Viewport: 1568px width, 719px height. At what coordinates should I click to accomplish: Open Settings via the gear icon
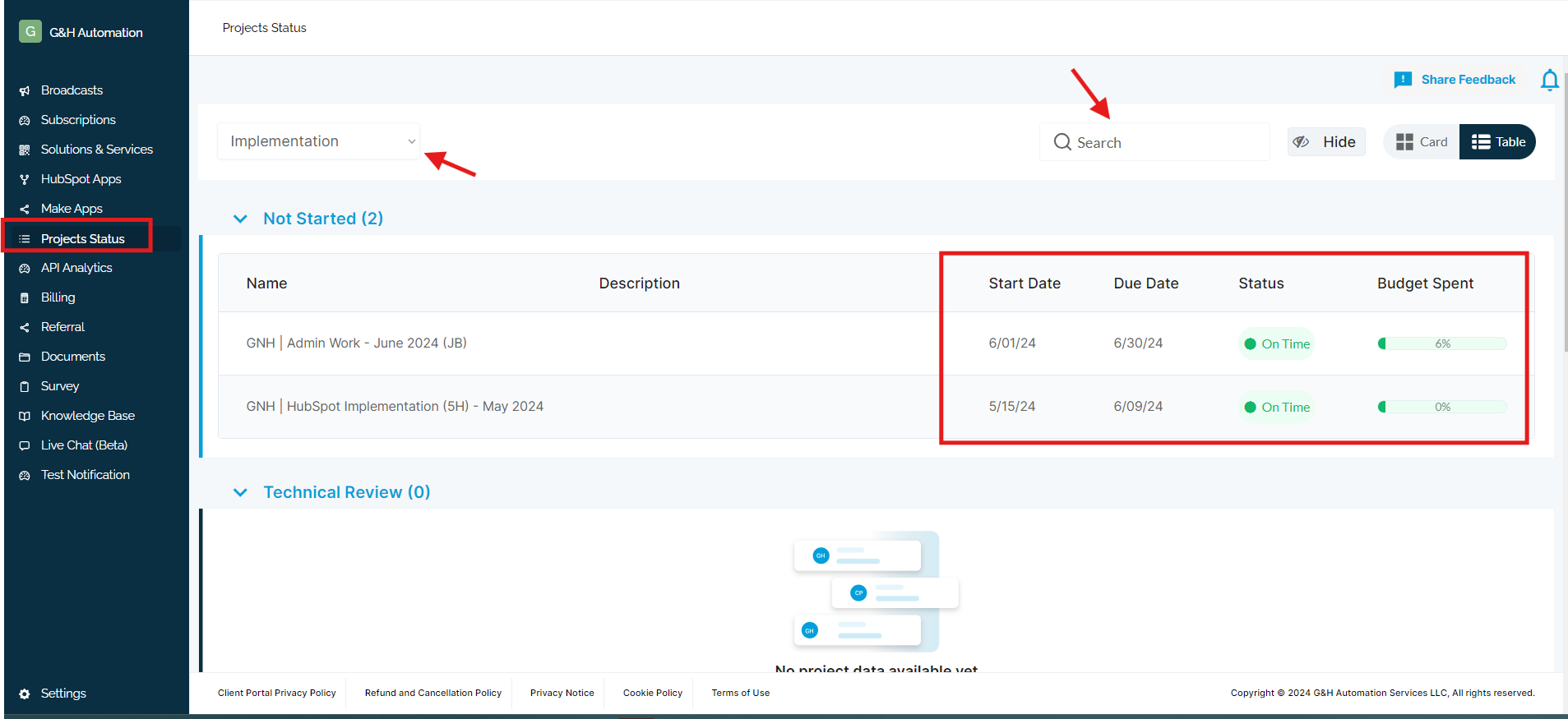point(25,694)
